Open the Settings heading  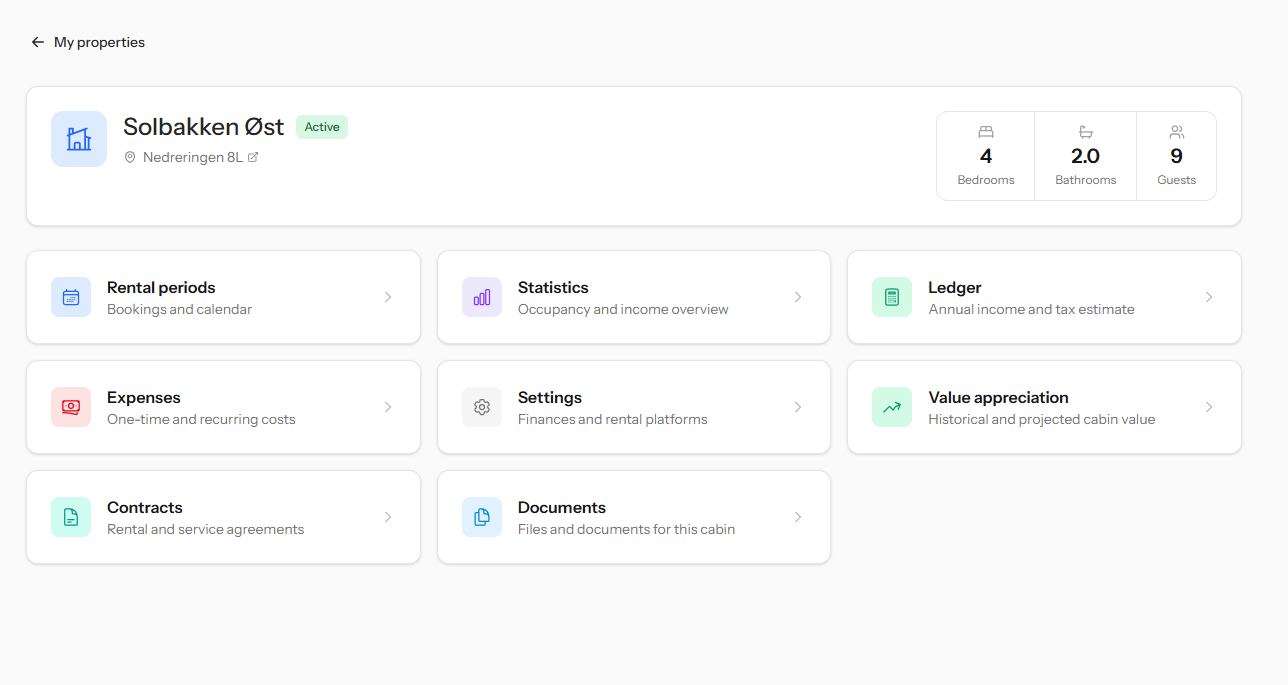click(550, 397)
